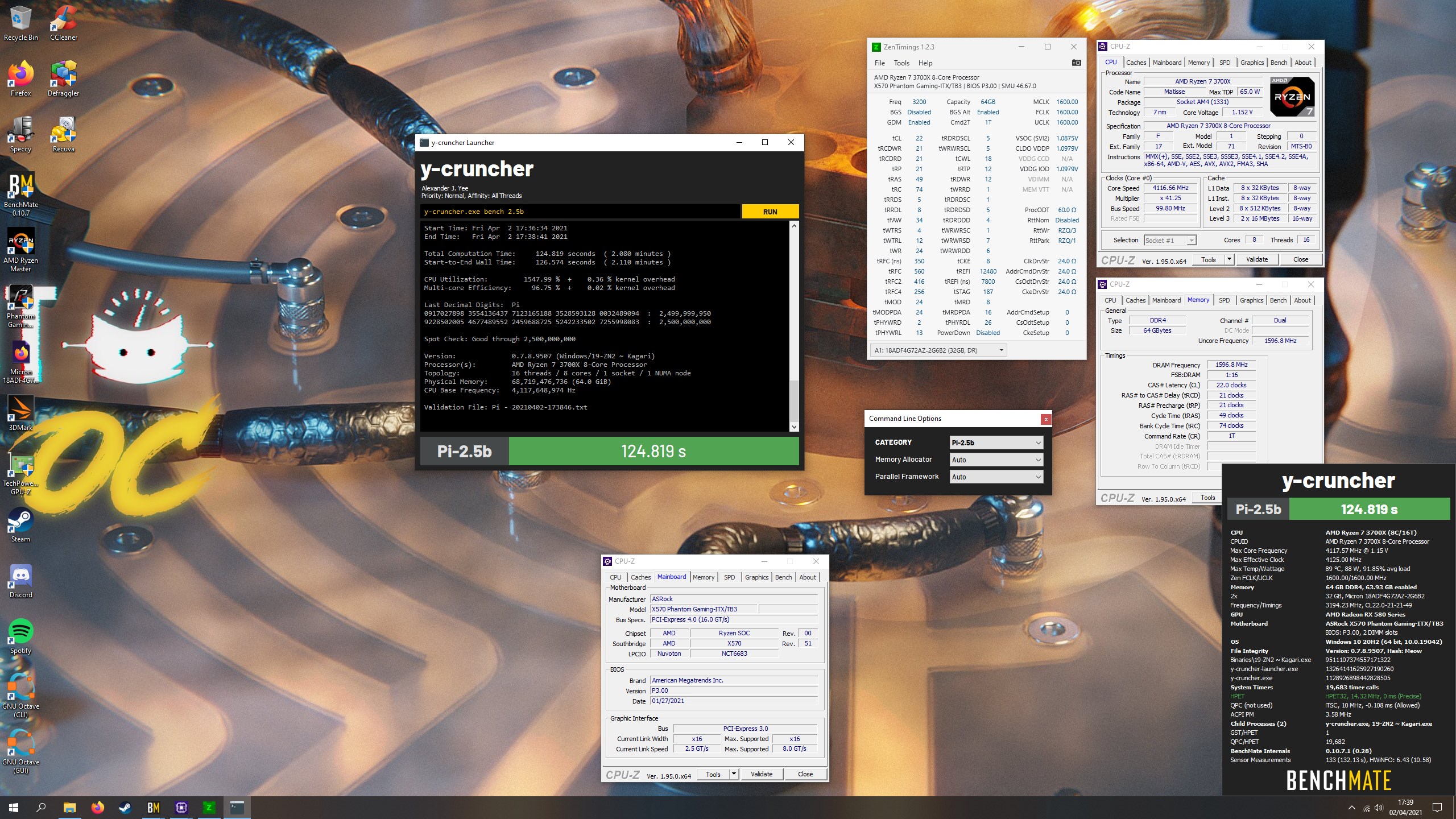The width and height of the screenshot is (1456, 819).
Task: Open the volume control in system tray
Action: (1378, 808)
